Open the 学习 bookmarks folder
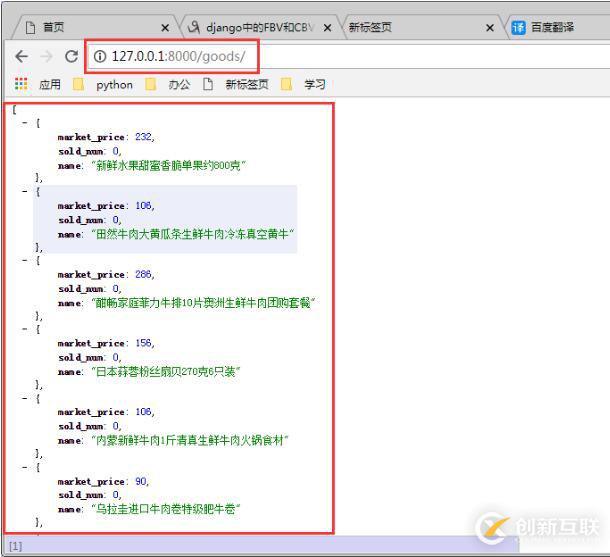The height and width of the screenshot is (557, 610). click(303, 84)
